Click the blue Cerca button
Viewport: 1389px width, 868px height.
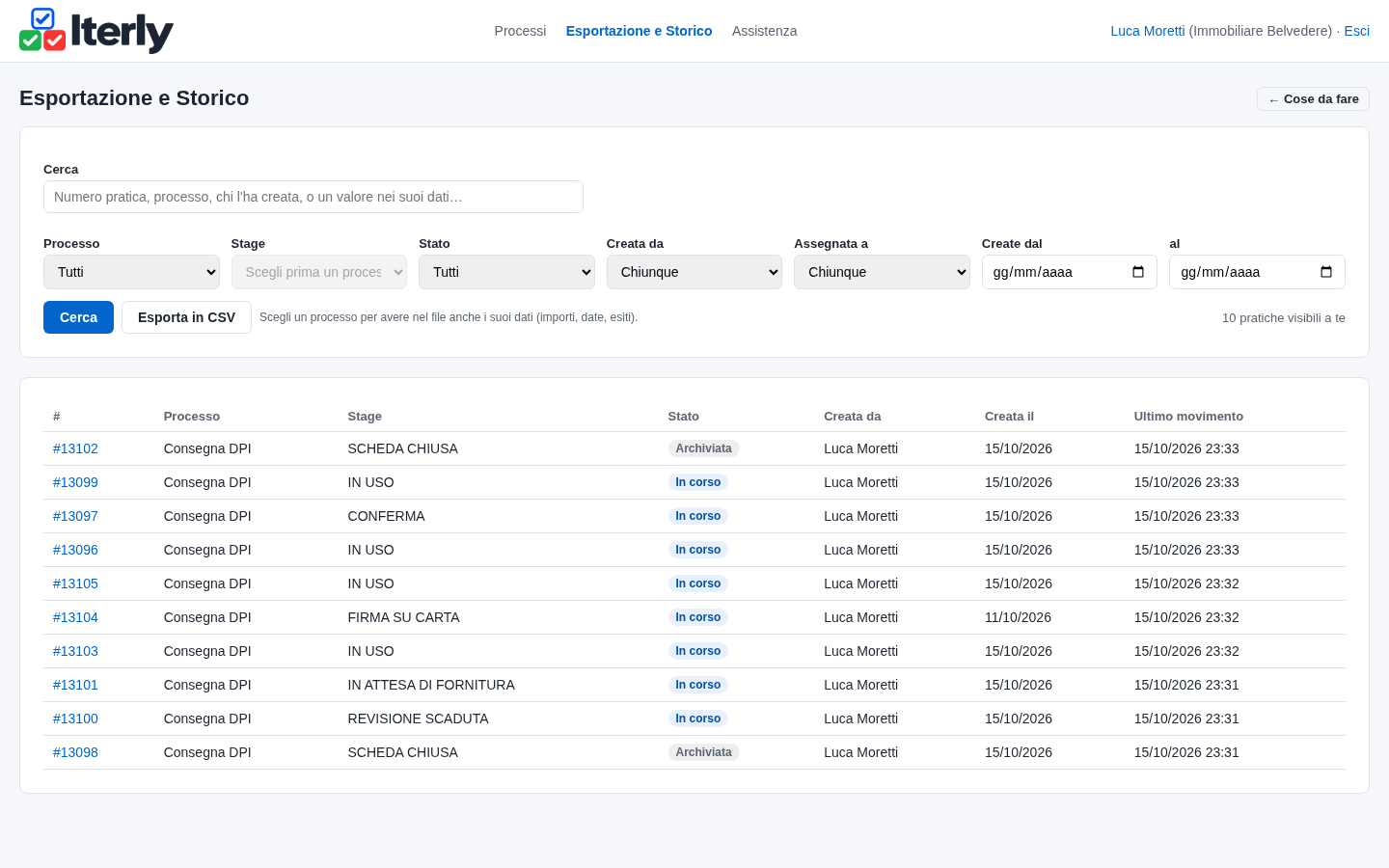(78, 317)
